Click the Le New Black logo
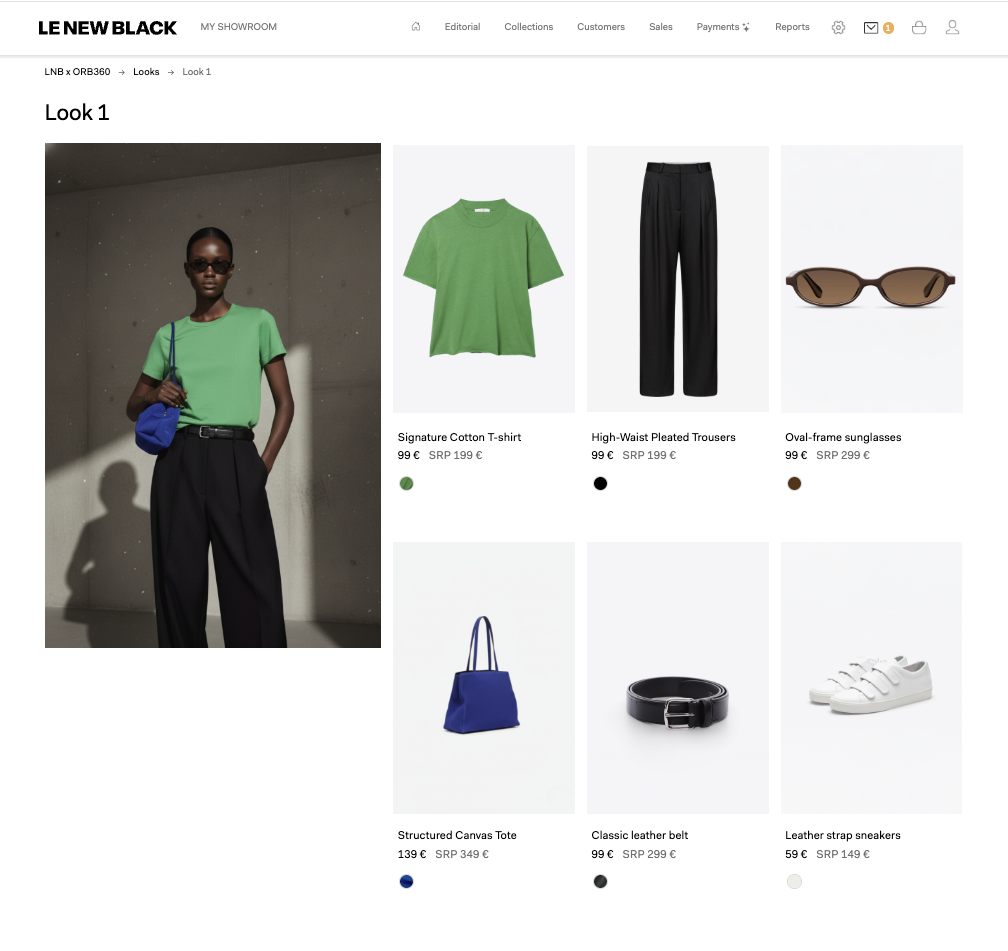 [107, 28]
